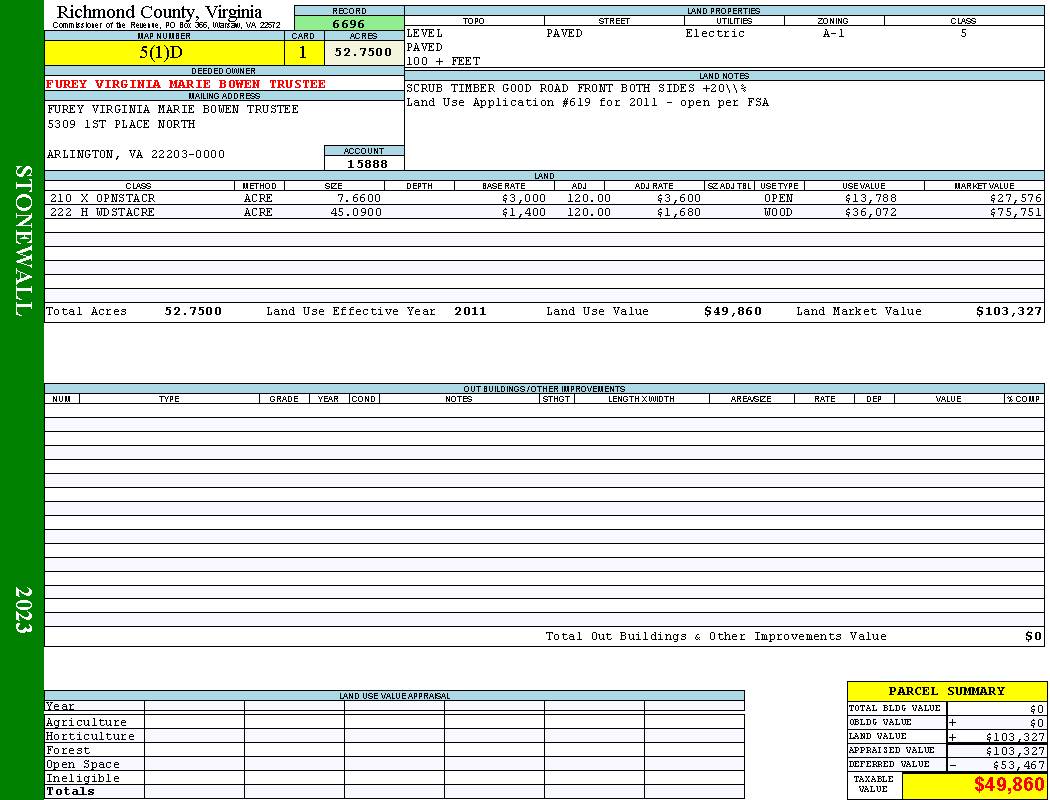Click 100 + FEET topo entry

[443, 62]
